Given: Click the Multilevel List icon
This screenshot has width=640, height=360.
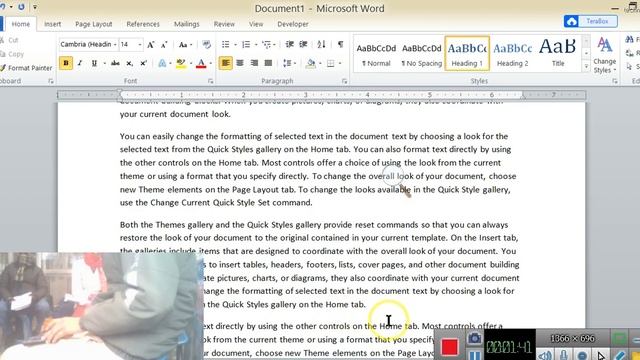Looking at the screenshot, I should [267, 44].
